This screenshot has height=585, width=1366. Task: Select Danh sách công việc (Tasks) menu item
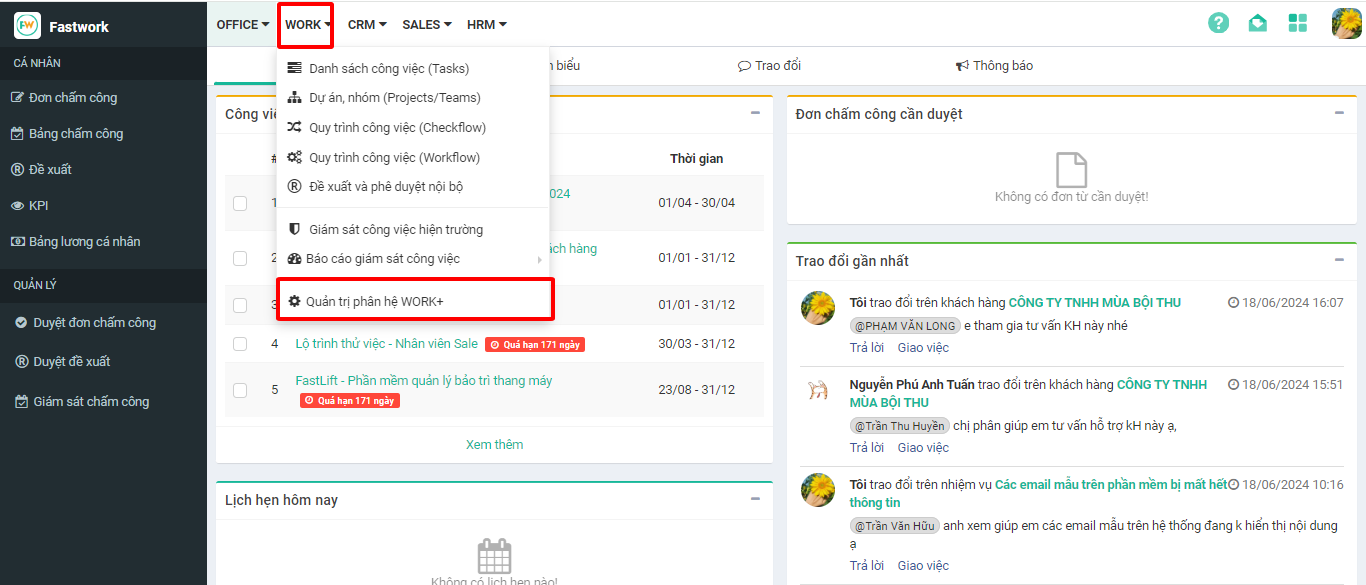(x=388, y=69)
